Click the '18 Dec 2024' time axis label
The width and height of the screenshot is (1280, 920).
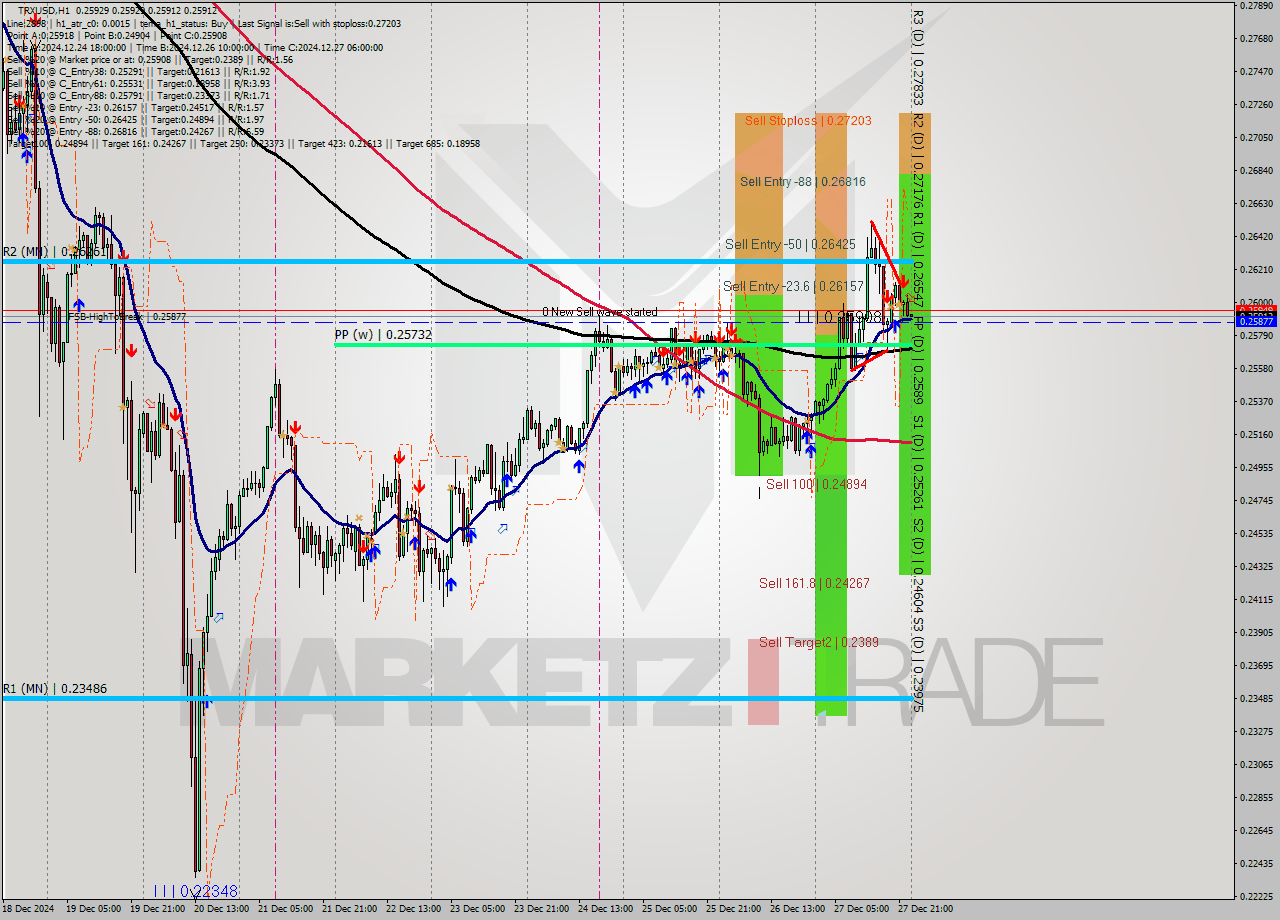(27, 909)
